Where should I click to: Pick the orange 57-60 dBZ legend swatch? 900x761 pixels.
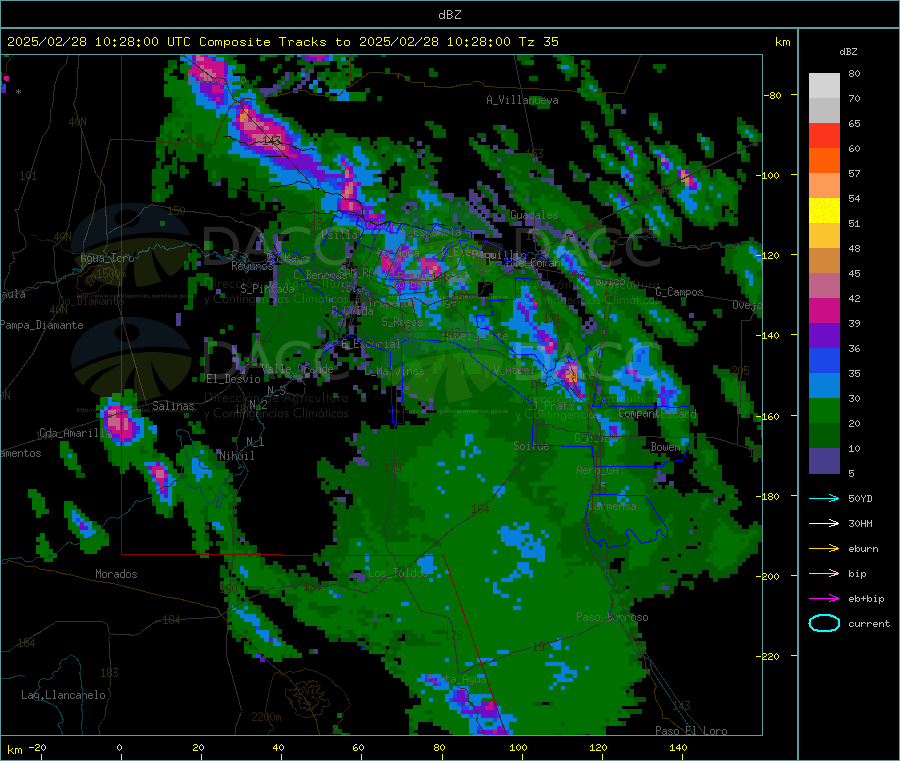pos(824,161)
